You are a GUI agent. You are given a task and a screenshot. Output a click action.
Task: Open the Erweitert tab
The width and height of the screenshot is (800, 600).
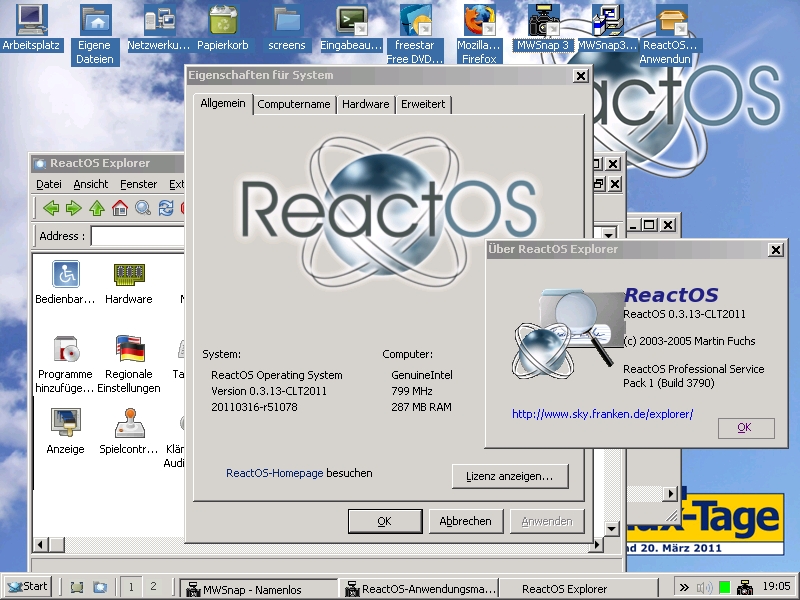[x=423, y=104]
